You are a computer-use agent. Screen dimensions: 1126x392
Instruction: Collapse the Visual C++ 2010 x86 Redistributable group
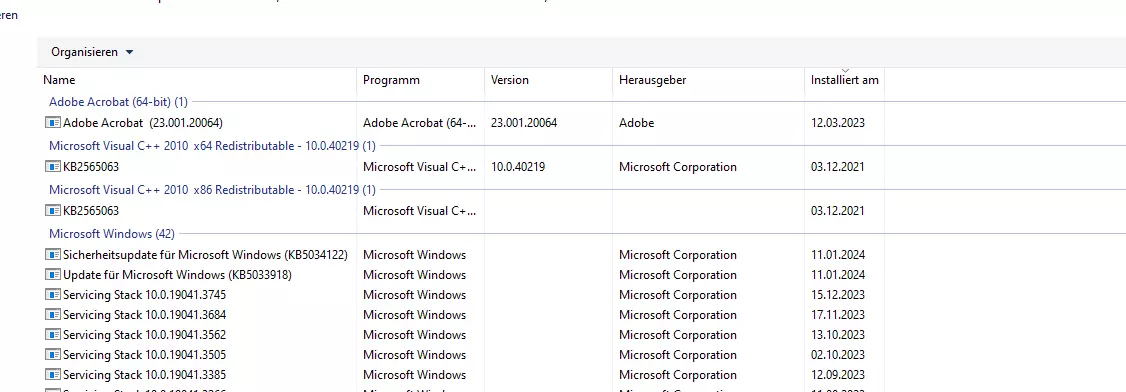pyautogui.click(x=212, y=190)
